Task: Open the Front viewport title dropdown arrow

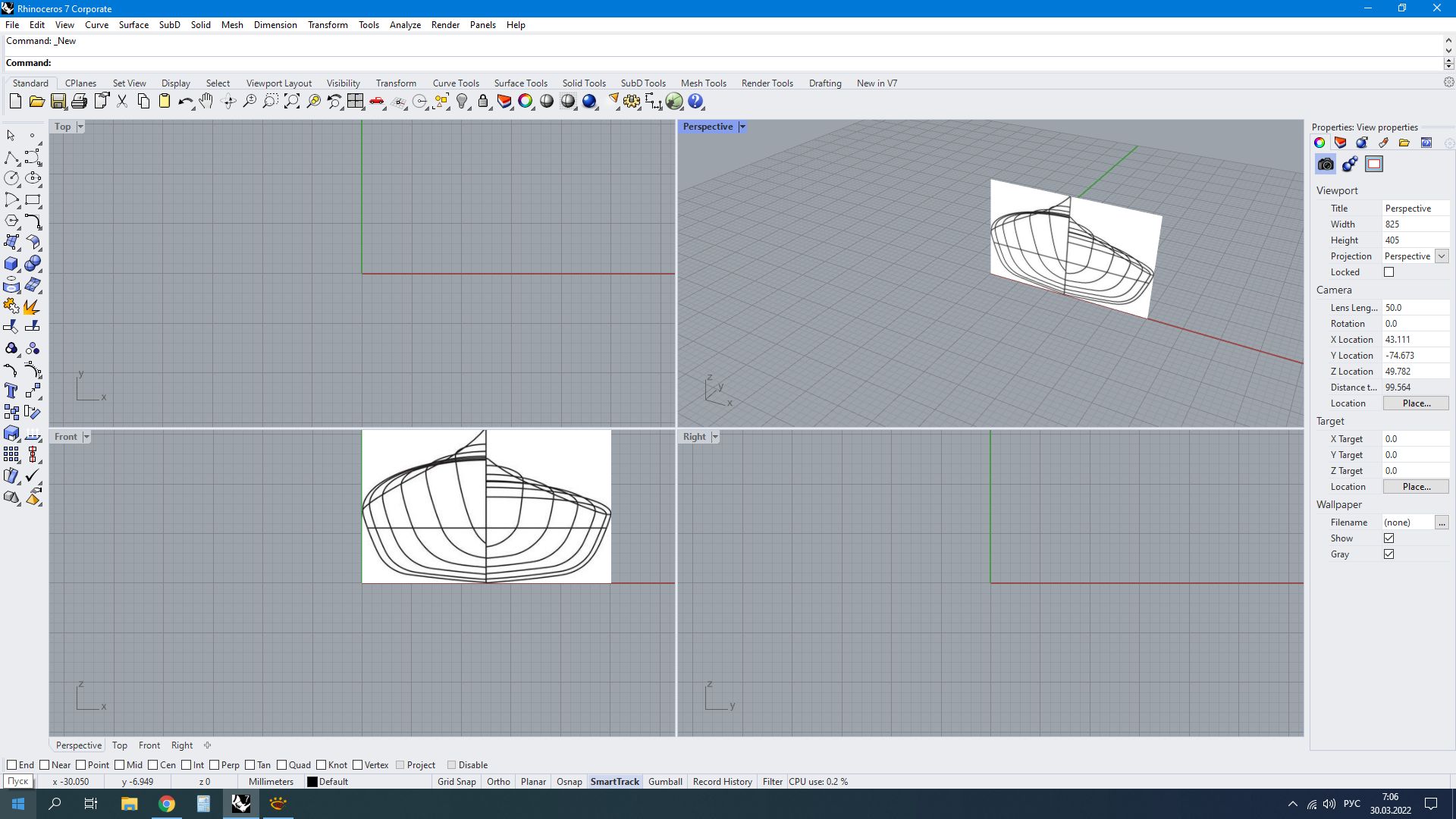Action: click(x=86, y=437)
